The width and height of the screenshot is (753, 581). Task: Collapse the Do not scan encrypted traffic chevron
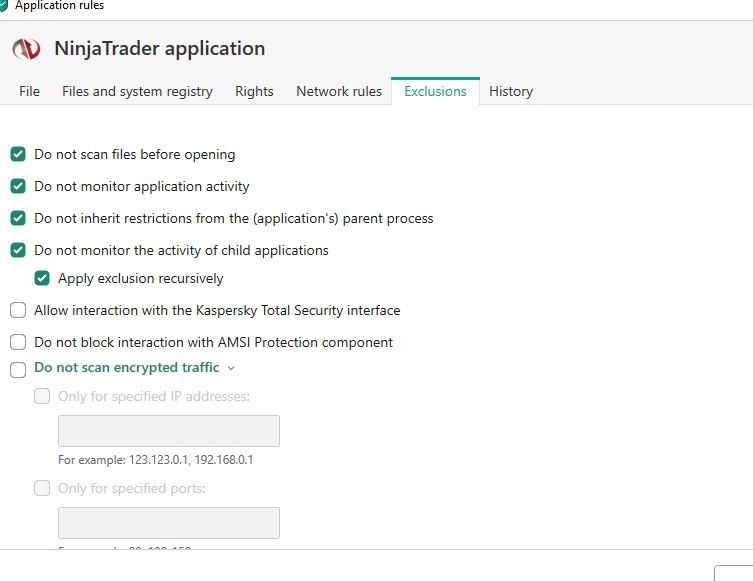(231, 368)
